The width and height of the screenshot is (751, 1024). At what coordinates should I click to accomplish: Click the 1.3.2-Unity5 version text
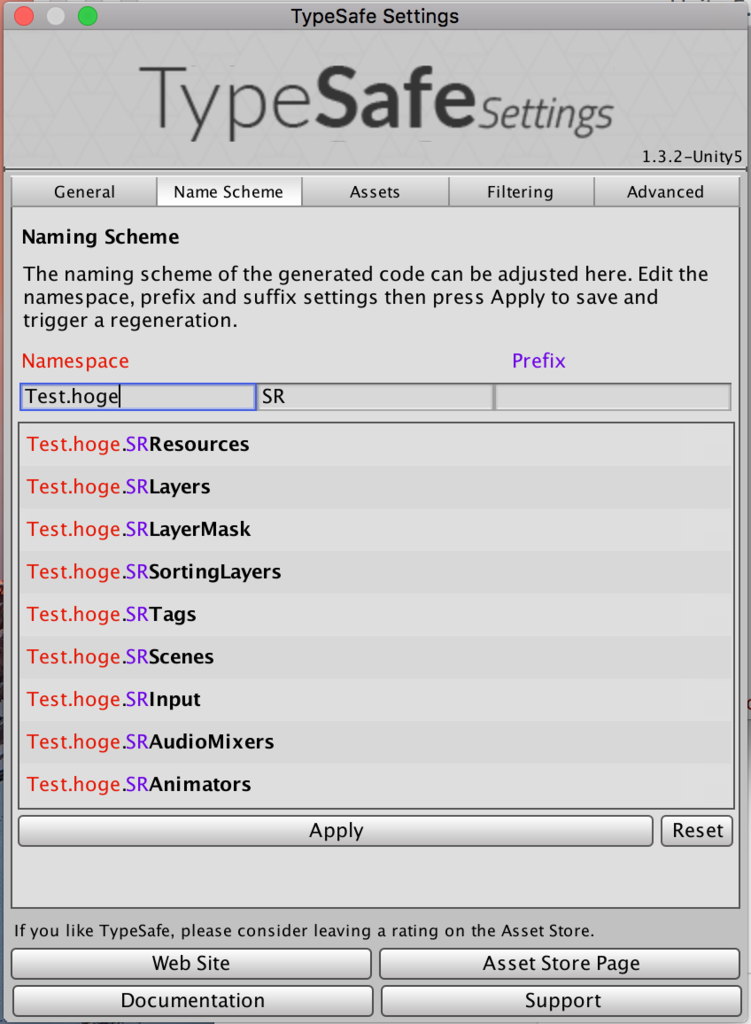click(x=692, y=157)
